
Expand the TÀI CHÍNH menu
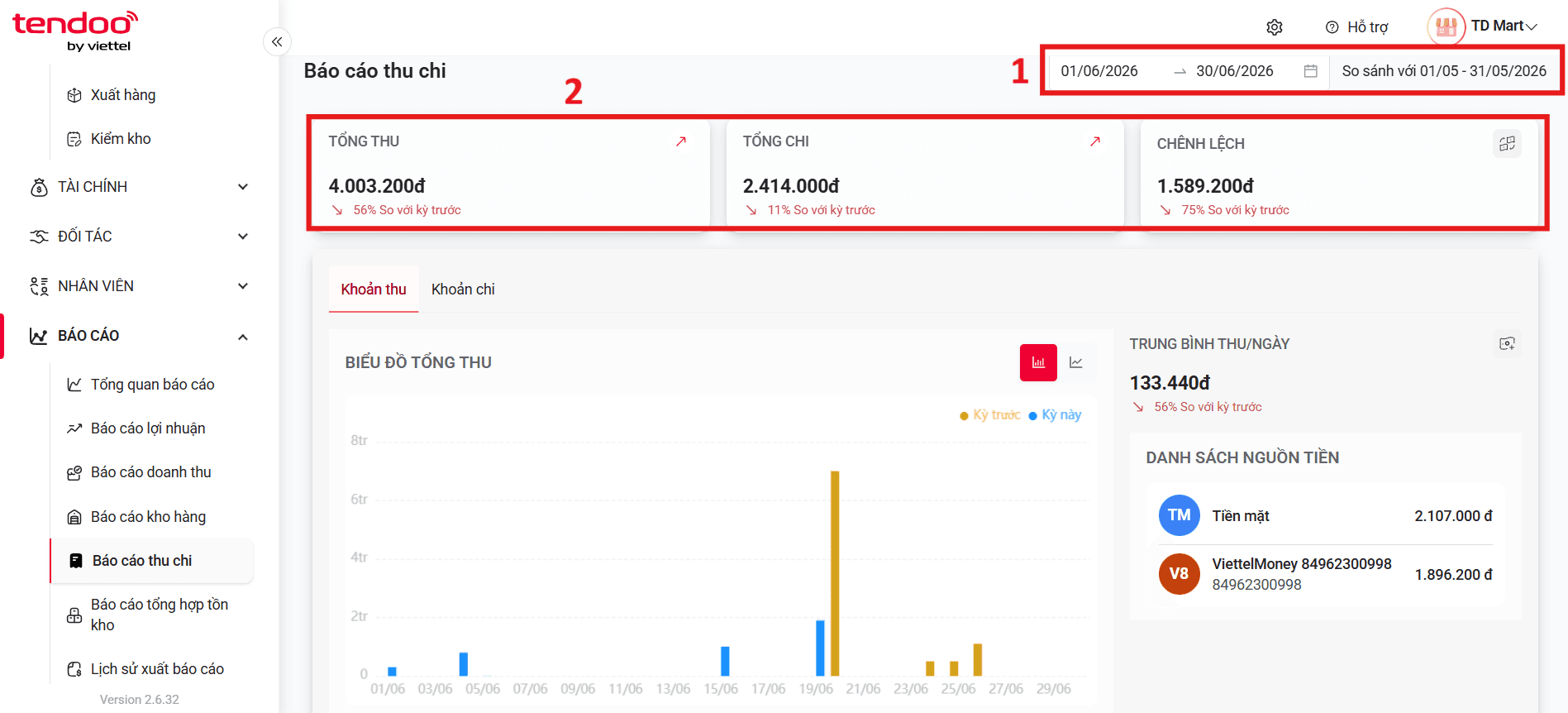coord(139,187)
